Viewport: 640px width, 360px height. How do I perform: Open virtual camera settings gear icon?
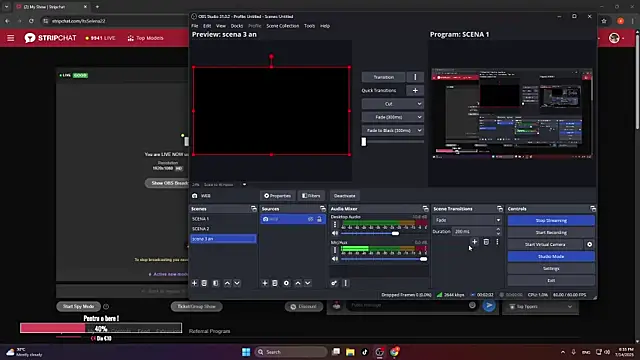[x=589, y=244]
